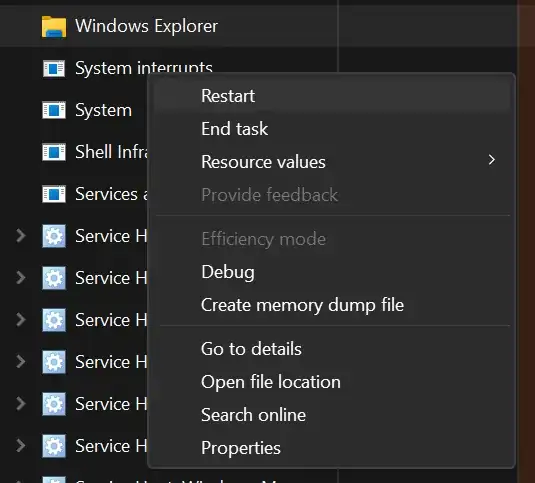Select the 'Services a' process name
The width and height of the screenshot is (535, 483).
coord(112,194)
